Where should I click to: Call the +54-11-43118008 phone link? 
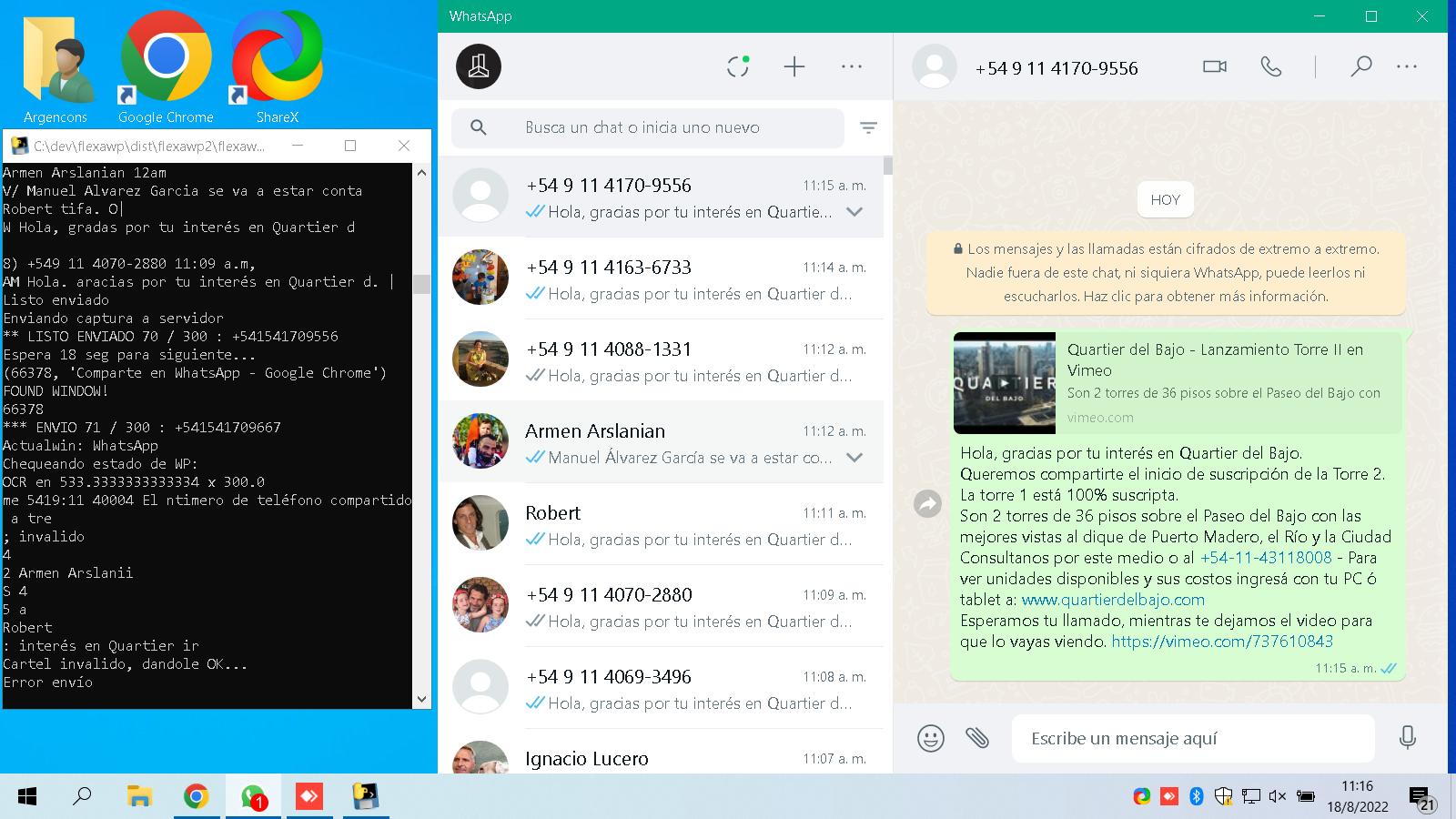point(1266,558)
